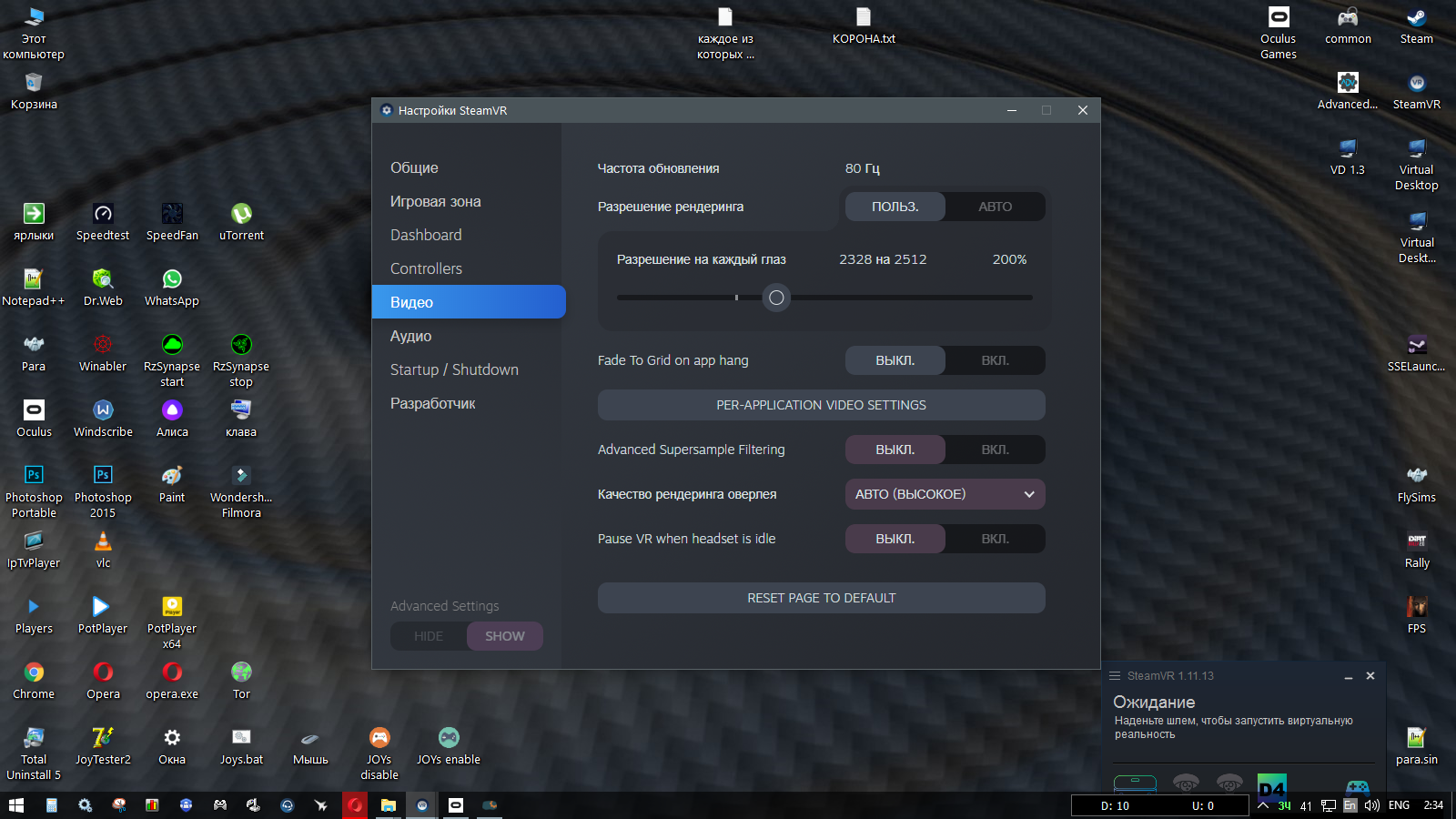Show Advanced Settings with SHOW toggle
Screen dimensions: 1456x819
(x=505, y=636)
